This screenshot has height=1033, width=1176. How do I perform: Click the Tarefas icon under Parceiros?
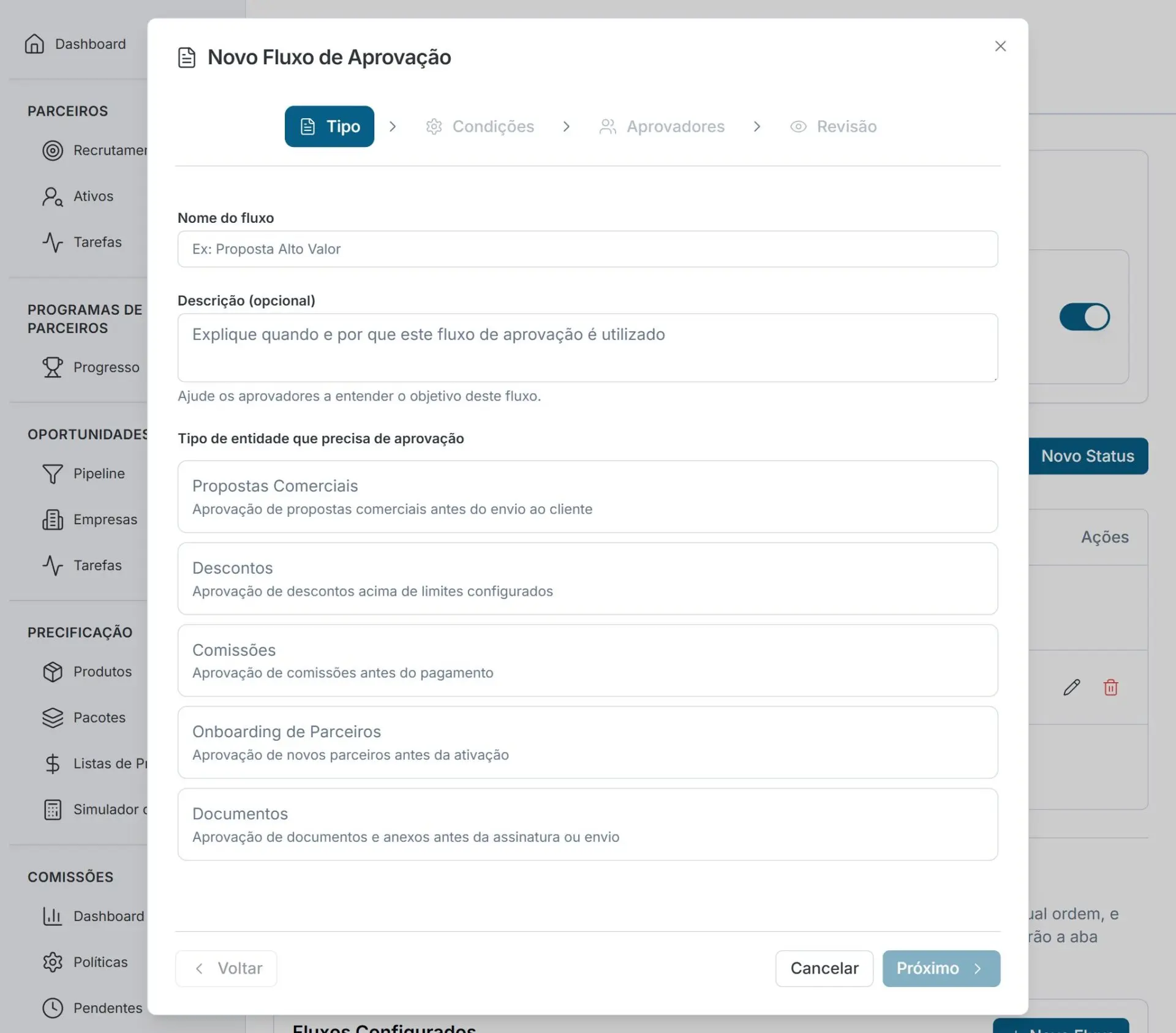[x=53, y=242]
